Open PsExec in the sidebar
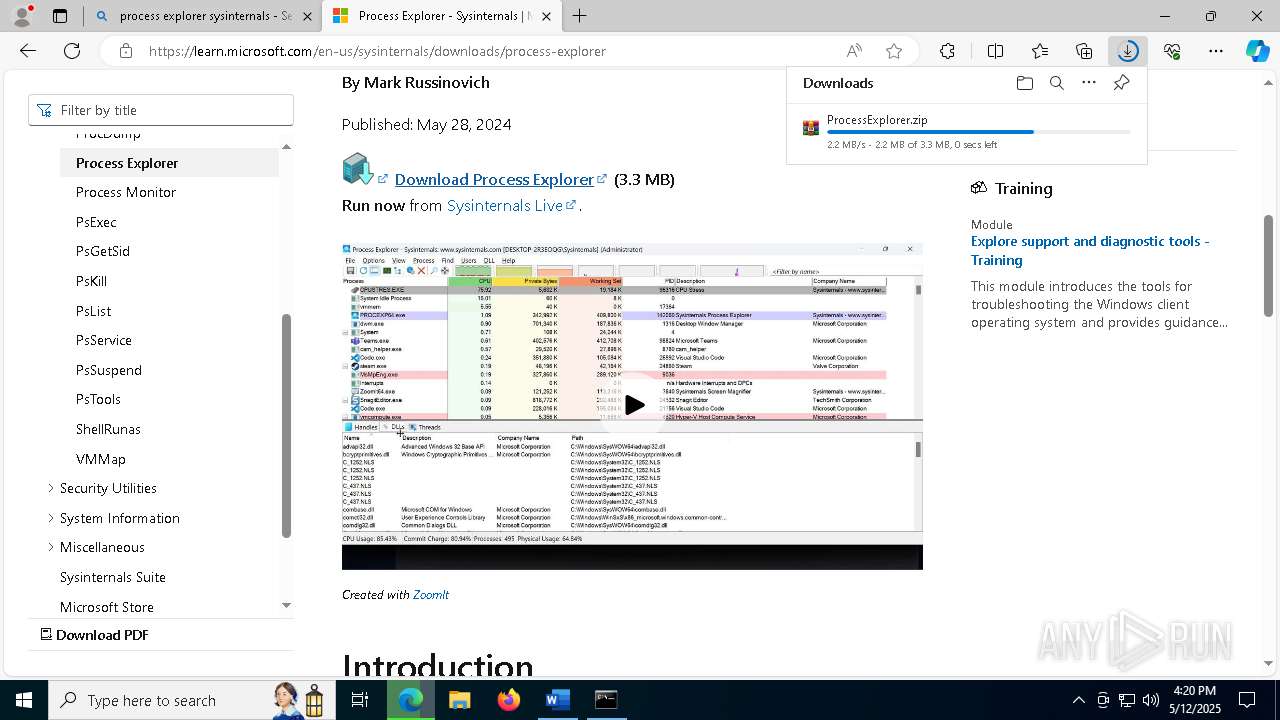Image resolution: width=1280 pixels, height=720 pixels. tap(96, 222)
